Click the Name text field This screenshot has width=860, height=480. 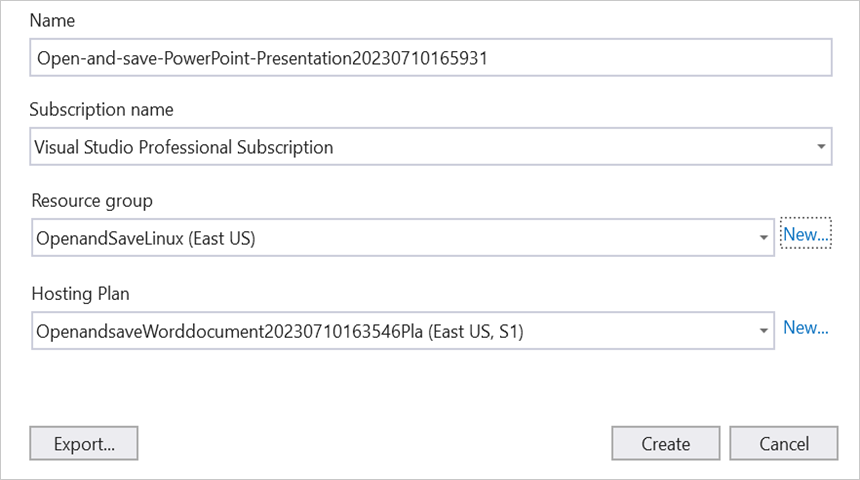click(430, 58)
